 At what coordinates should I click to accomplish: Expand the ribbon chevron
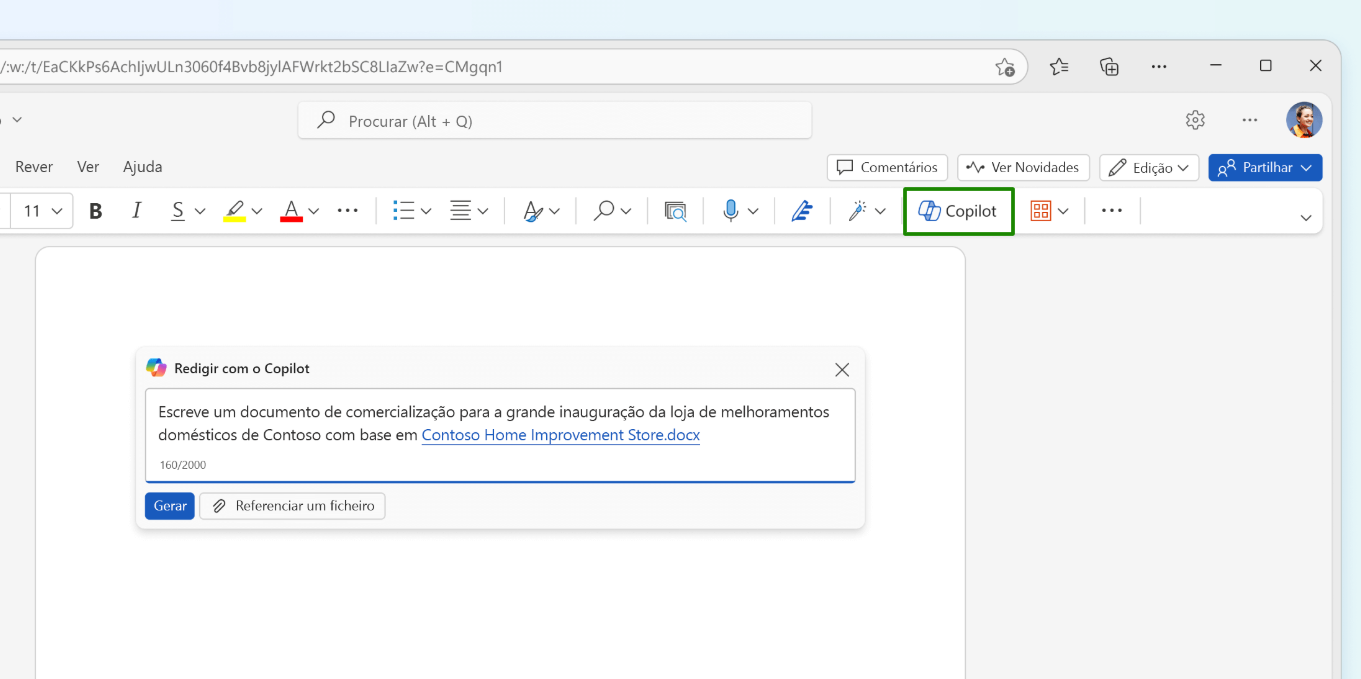(x=1306, y=218)
